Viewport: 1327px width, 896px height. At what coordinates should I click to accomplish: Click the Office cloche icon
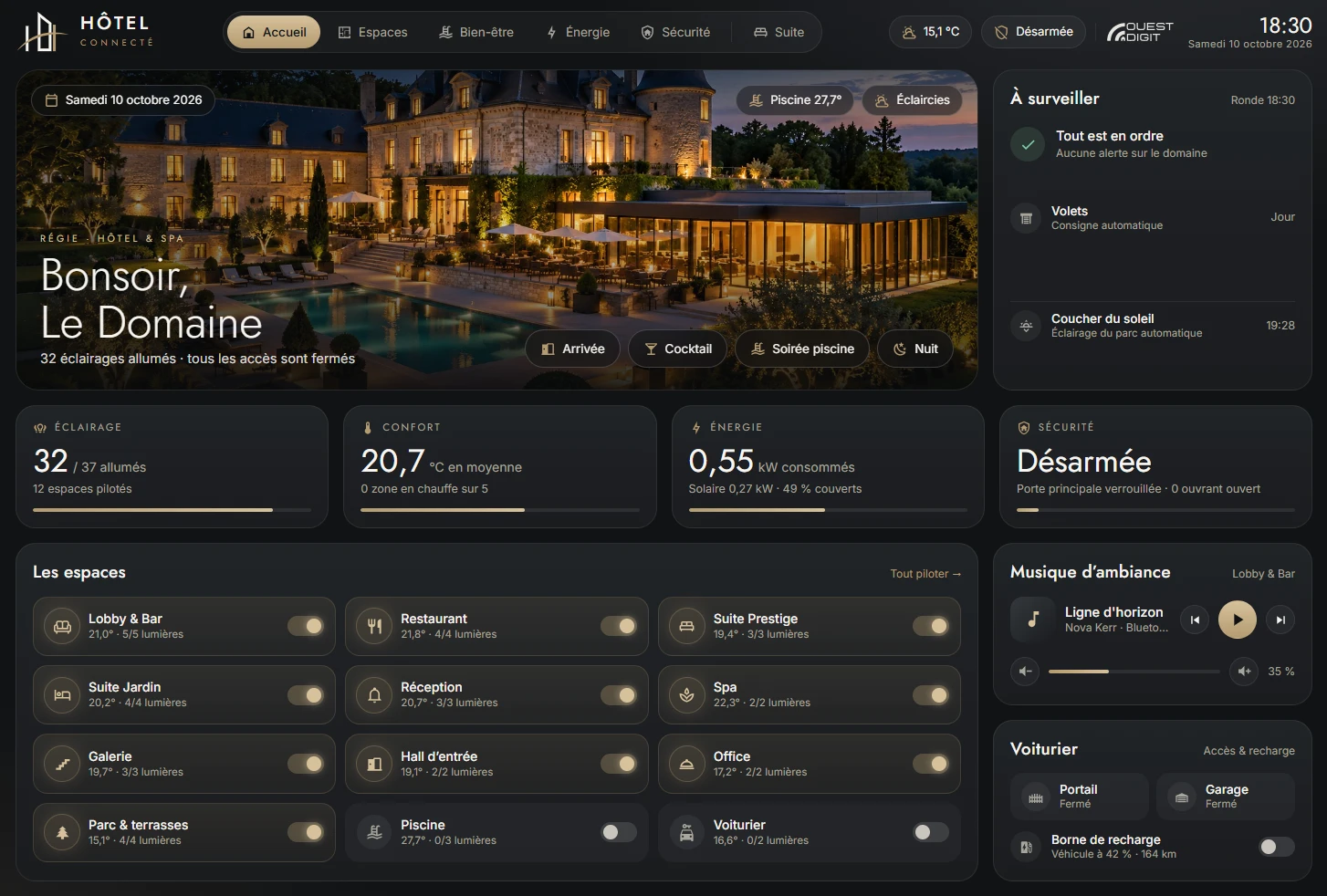[686, 764]
